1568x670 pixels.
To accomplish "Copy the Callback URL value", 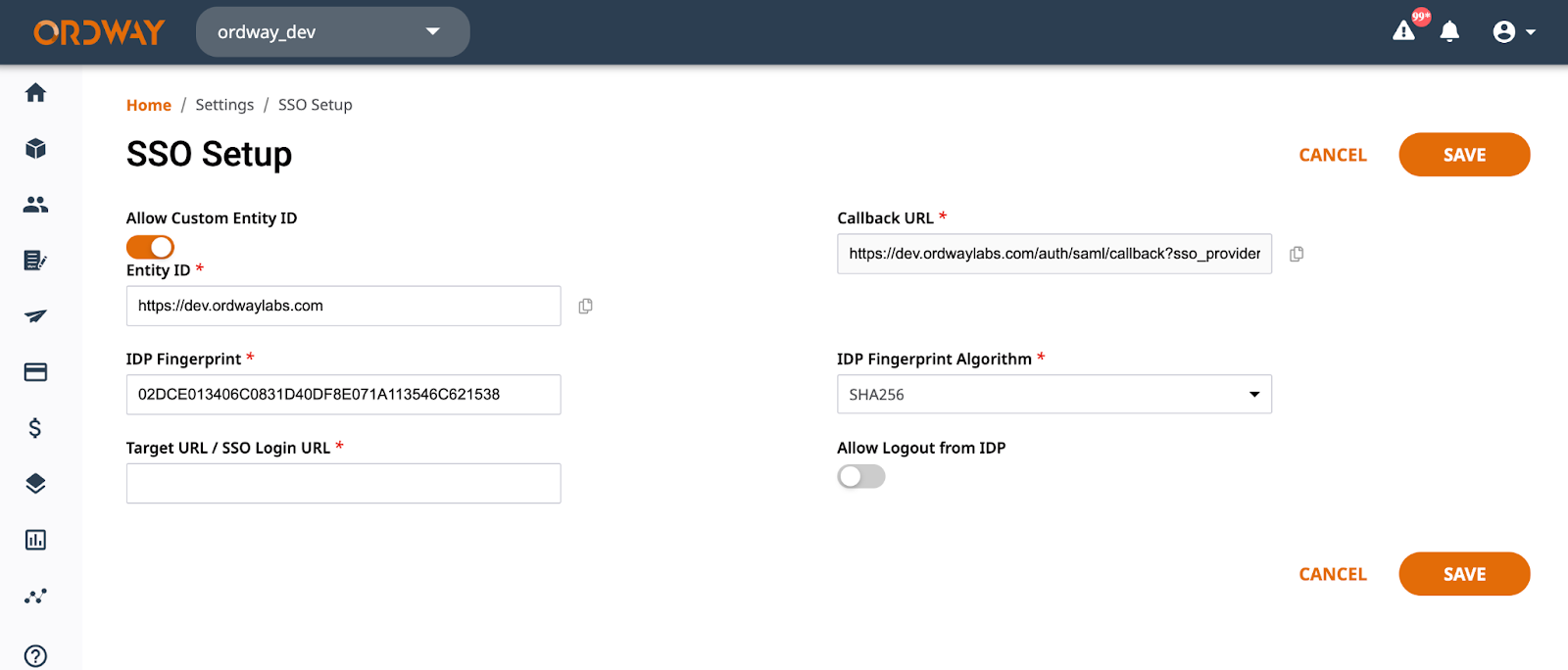I will 1297,254.
